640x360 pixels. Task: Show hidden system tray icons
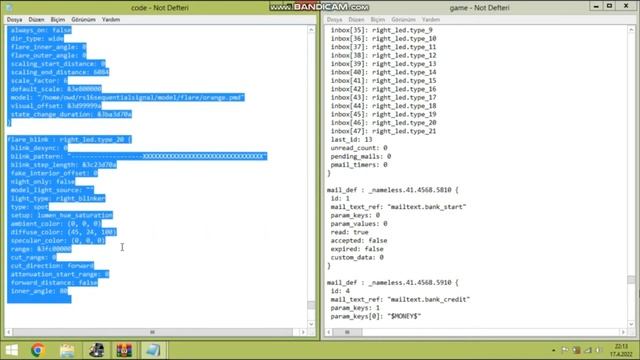click(x=553, y=350)
